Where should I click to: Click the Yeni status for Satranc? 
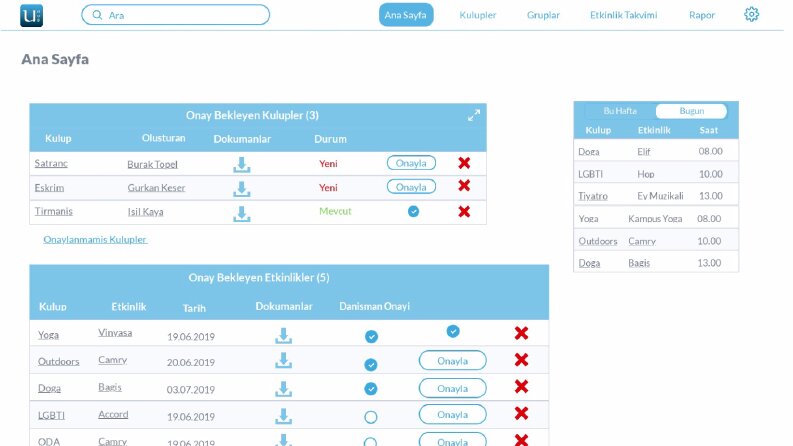328,163
